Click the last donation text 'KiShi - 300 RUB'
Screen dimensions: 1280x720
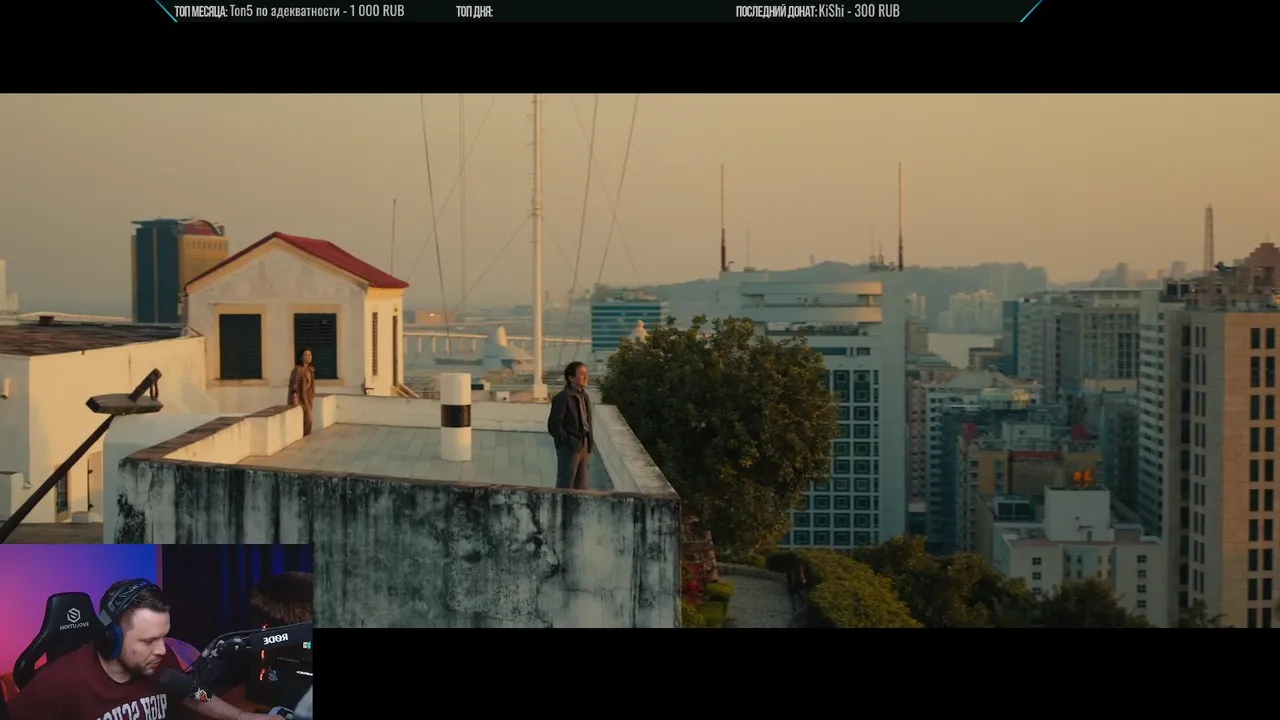tap(859, 11)
